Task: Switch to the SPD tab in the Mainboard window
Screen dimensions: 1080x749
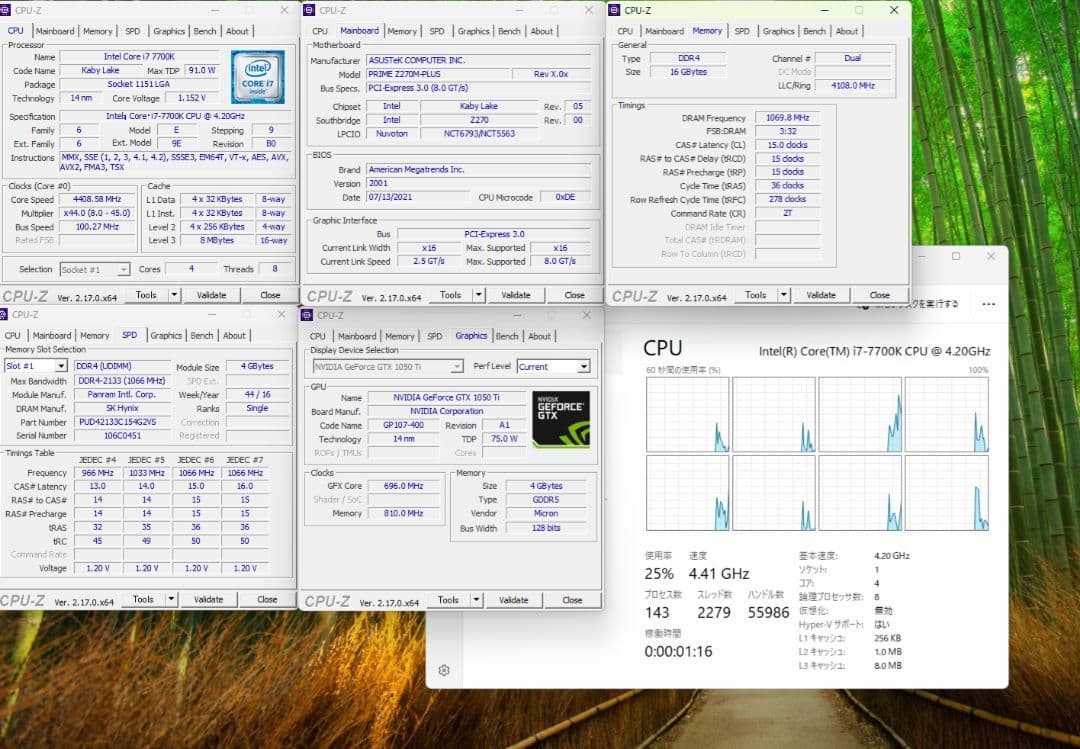Action: pos(437,31)
